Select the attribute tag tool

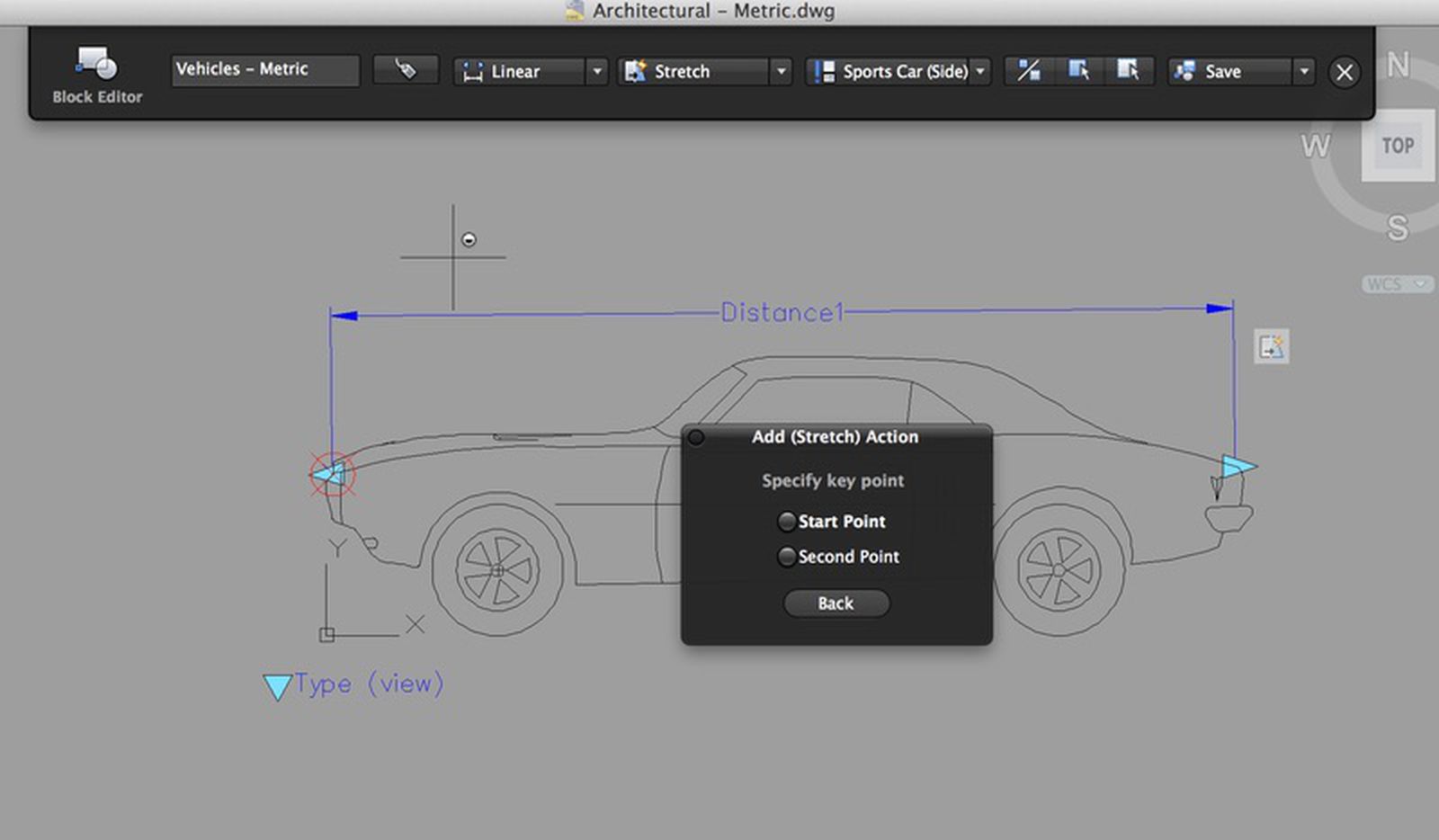pos(405,69)
